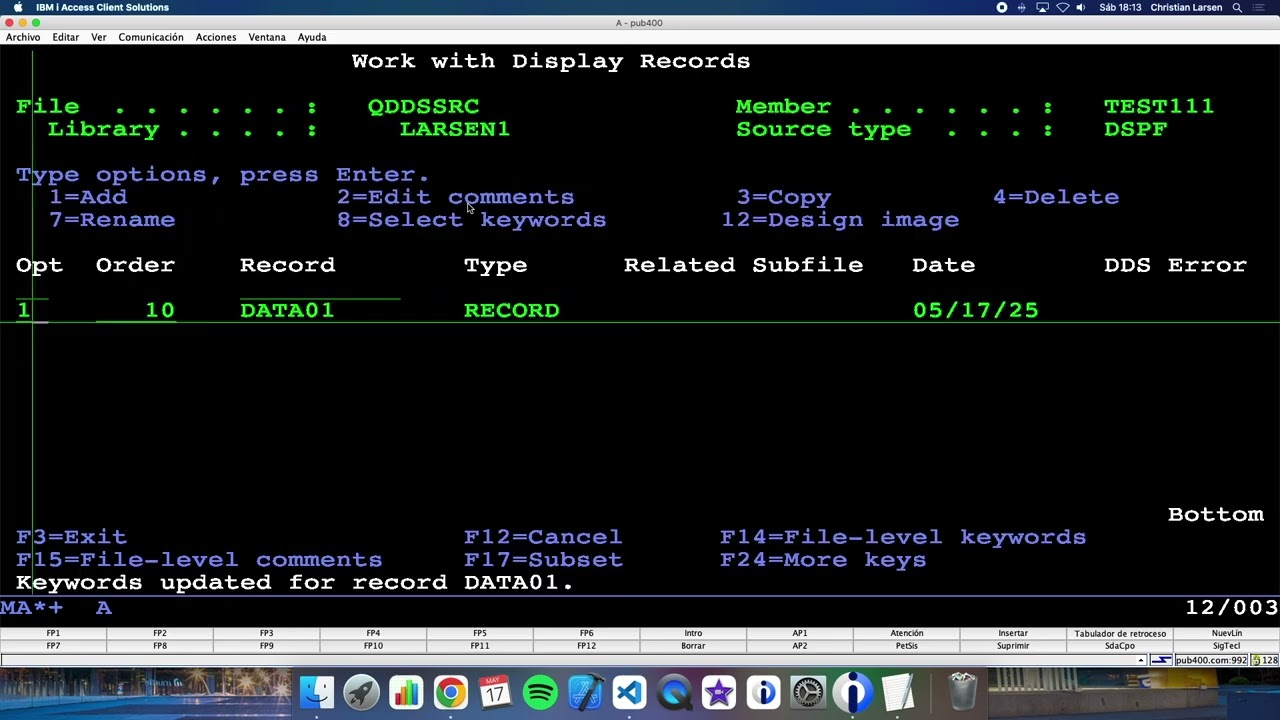Image resolution: width=1280 pixels, height=720 pixels.
Task: Open the volume speaker icon
Action: [x=1081, y=7]
